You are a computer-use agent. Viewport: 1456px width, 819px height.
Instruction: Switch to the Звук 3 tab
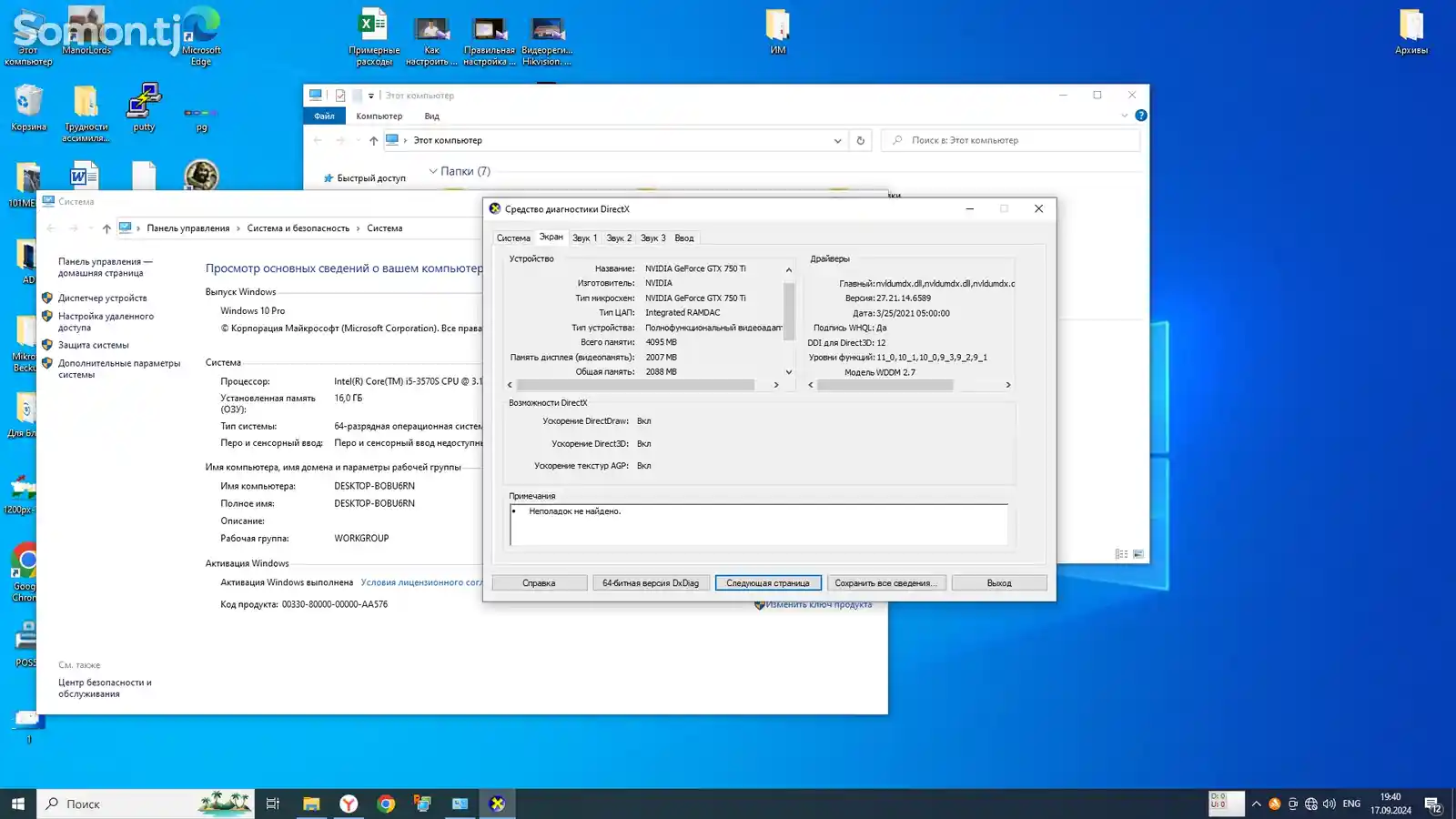click(x=652, y=238)
